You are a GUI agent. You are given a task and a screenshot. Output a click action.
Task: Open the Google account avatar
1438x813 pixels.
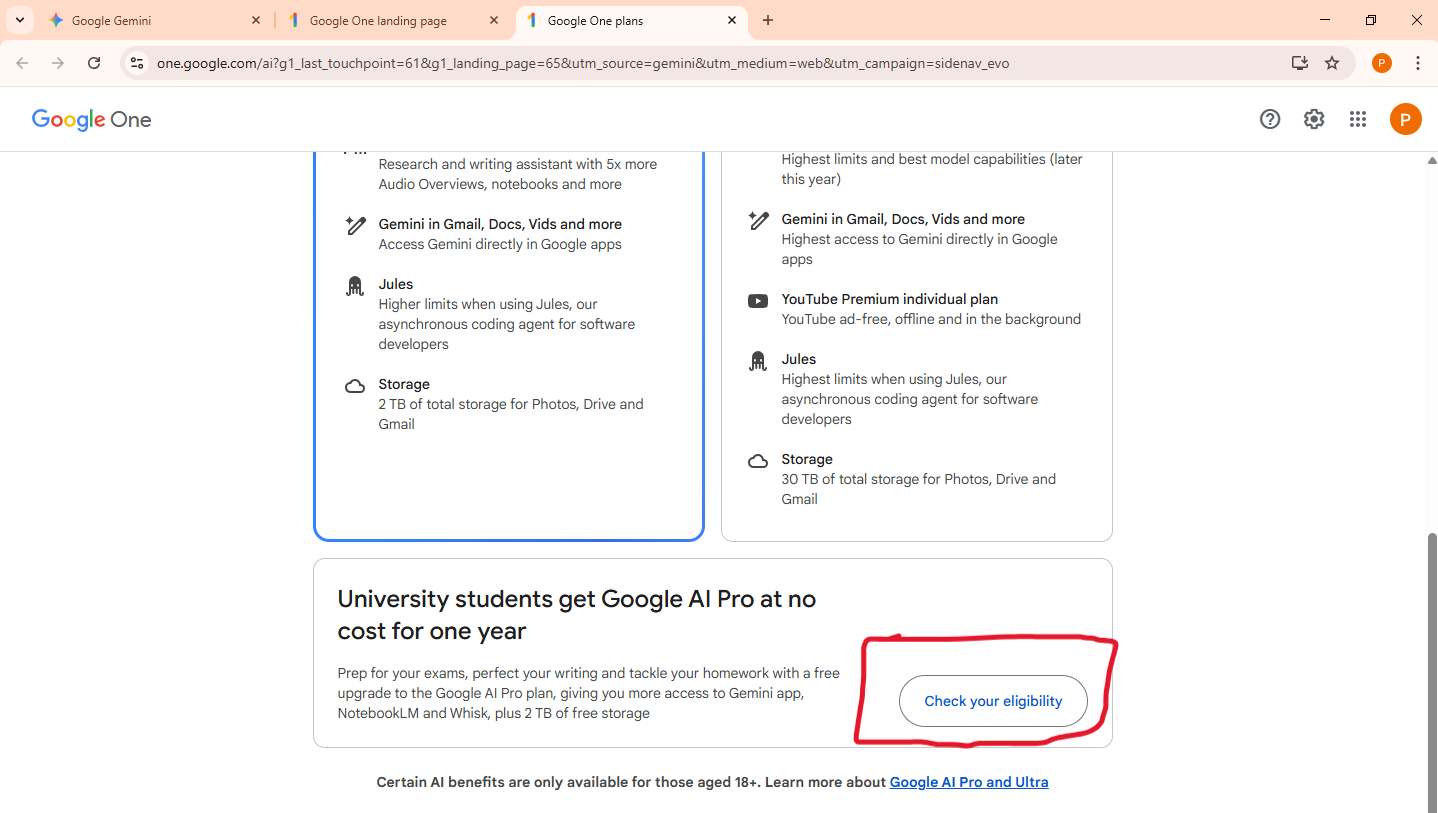[x=1406, y=119]
